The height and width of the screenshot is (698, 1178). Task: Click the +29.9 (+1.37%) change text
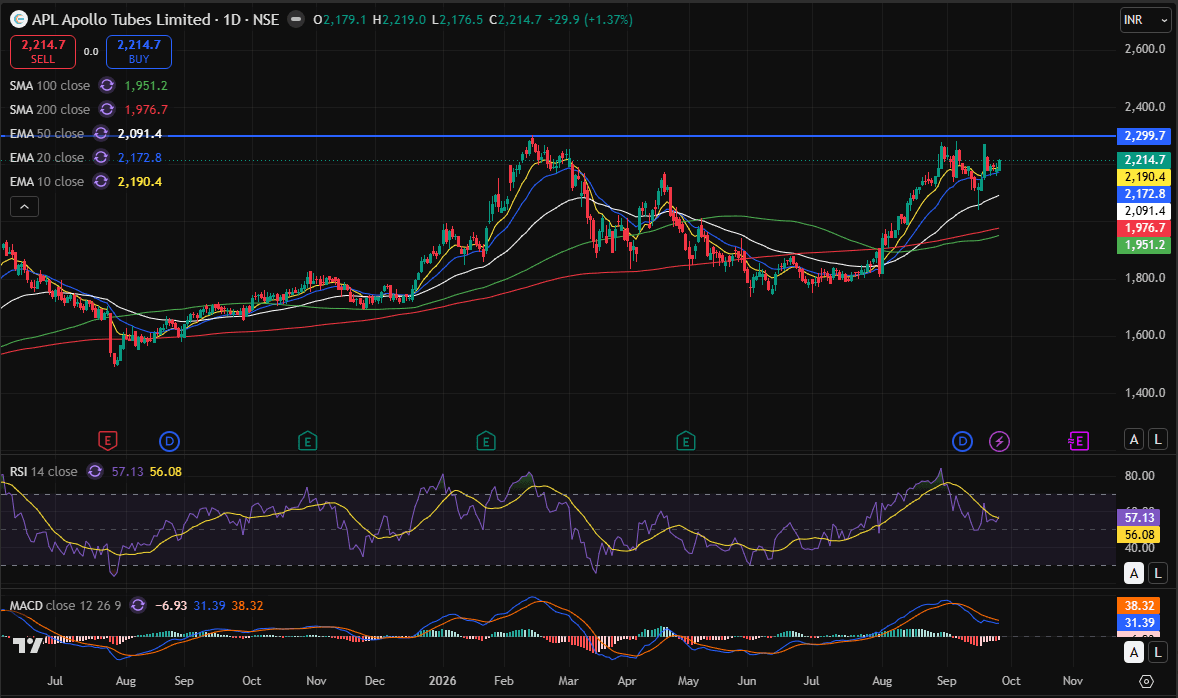(x=590, y=20)
